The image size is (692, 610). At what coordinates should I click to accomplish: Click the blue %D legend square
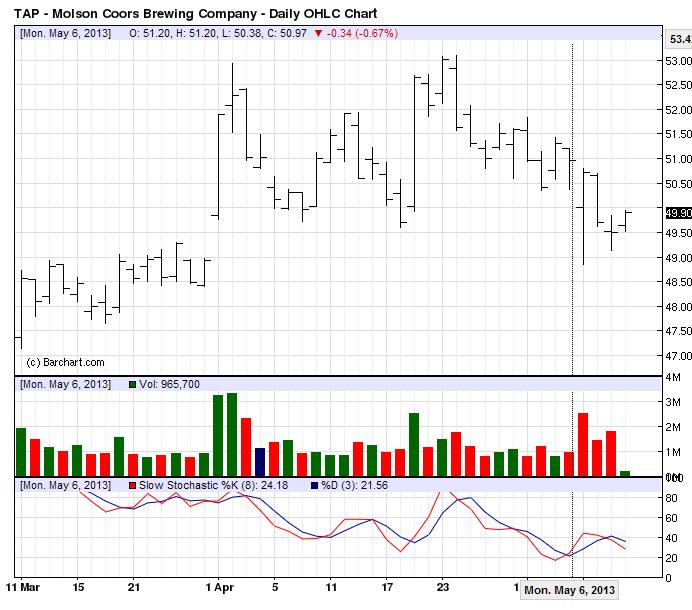point(314,486)
